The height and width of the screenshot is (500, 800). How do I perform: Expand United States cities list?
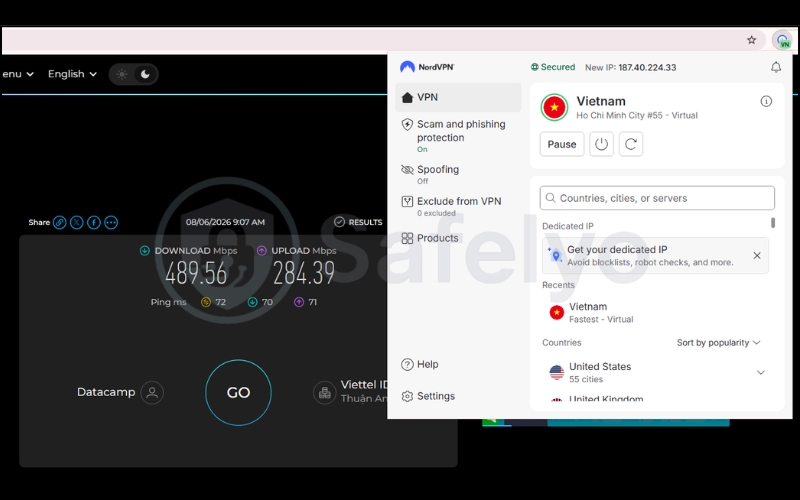coord(760,372)
